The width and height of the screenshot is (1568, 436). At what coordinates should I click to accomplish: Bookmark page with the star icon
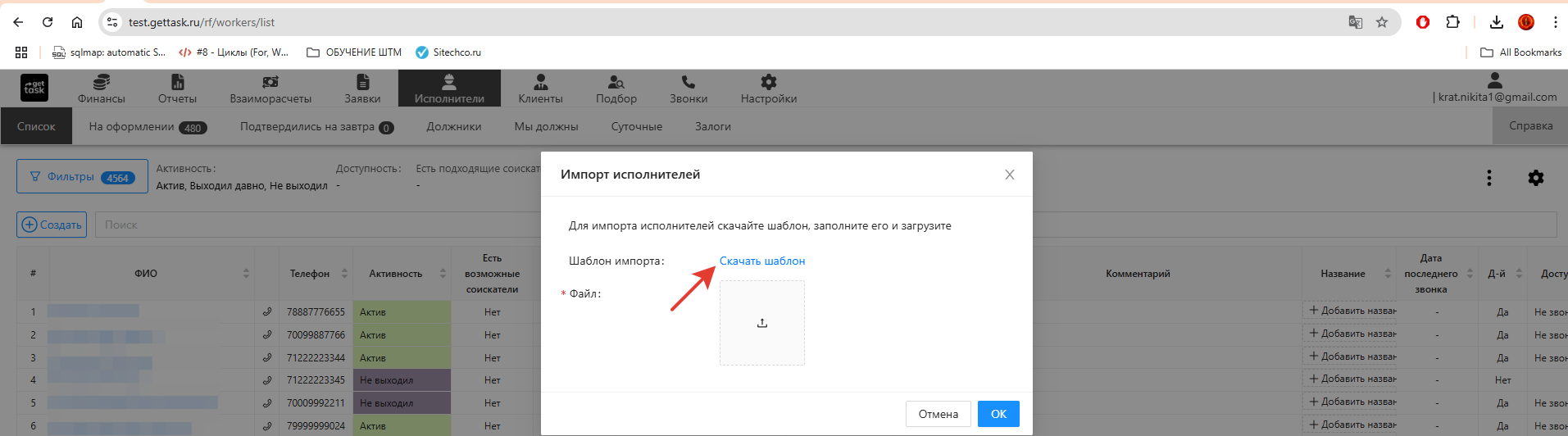[1382, 22]
